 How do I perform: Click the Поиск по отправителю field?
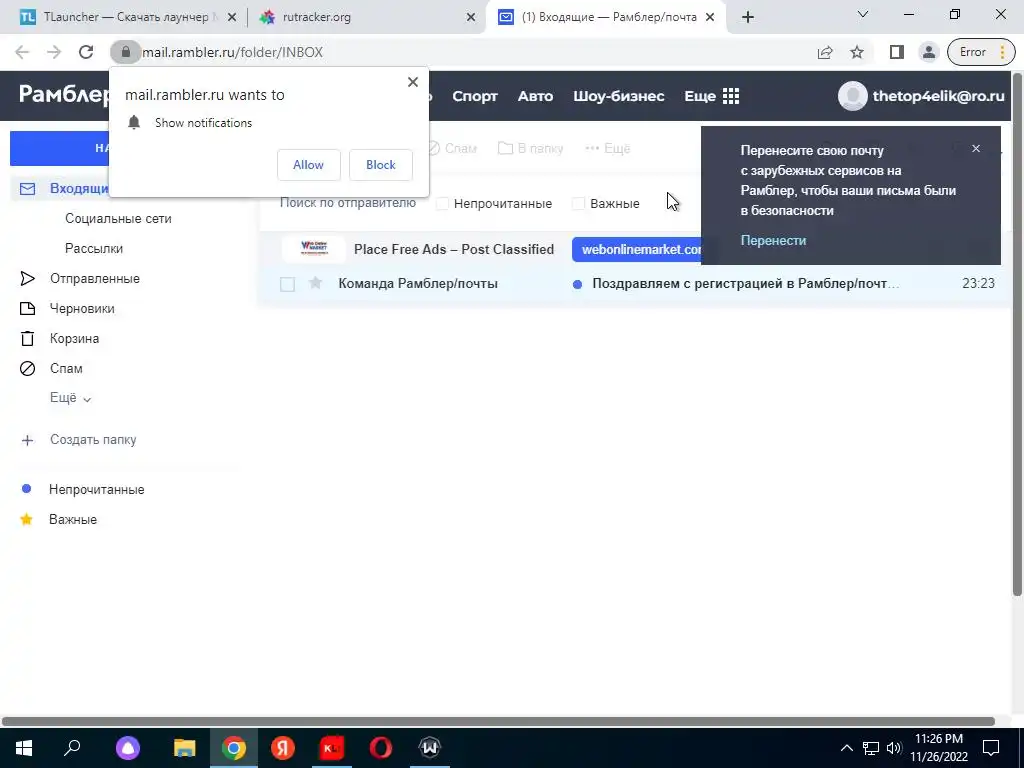347,203
